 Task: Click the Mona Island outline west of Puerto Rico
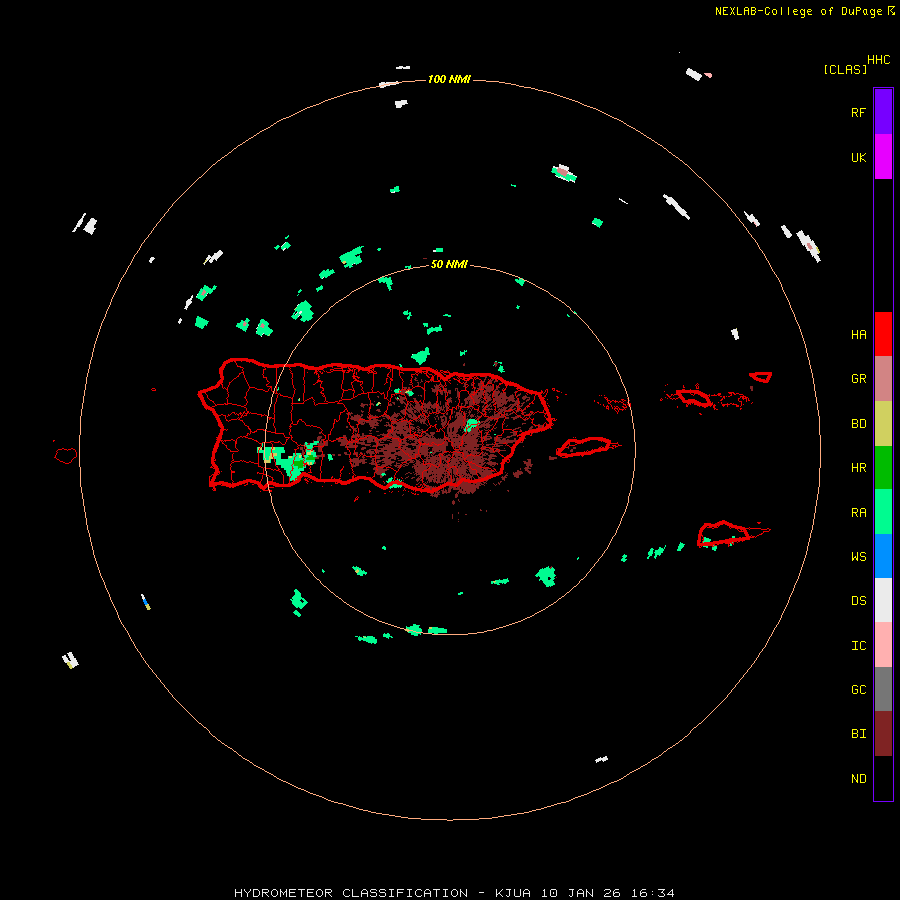click(x=65, y=455)
